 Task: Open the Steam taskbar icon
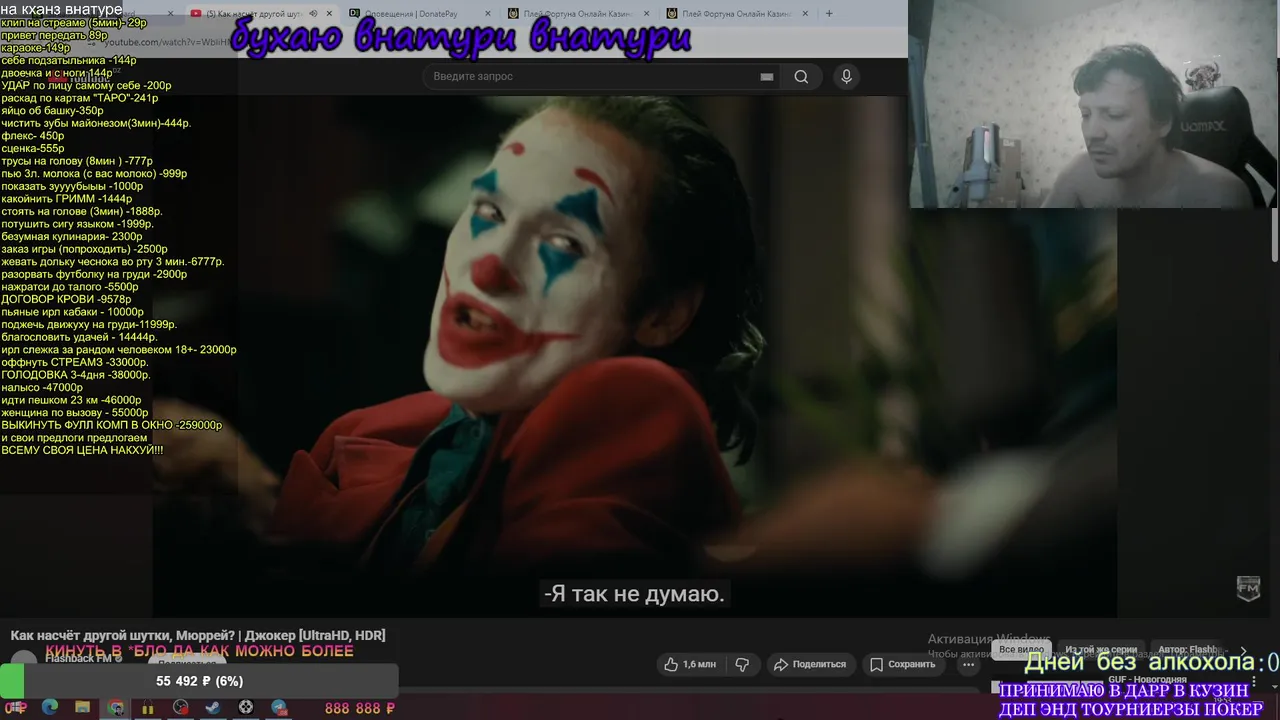213,707
